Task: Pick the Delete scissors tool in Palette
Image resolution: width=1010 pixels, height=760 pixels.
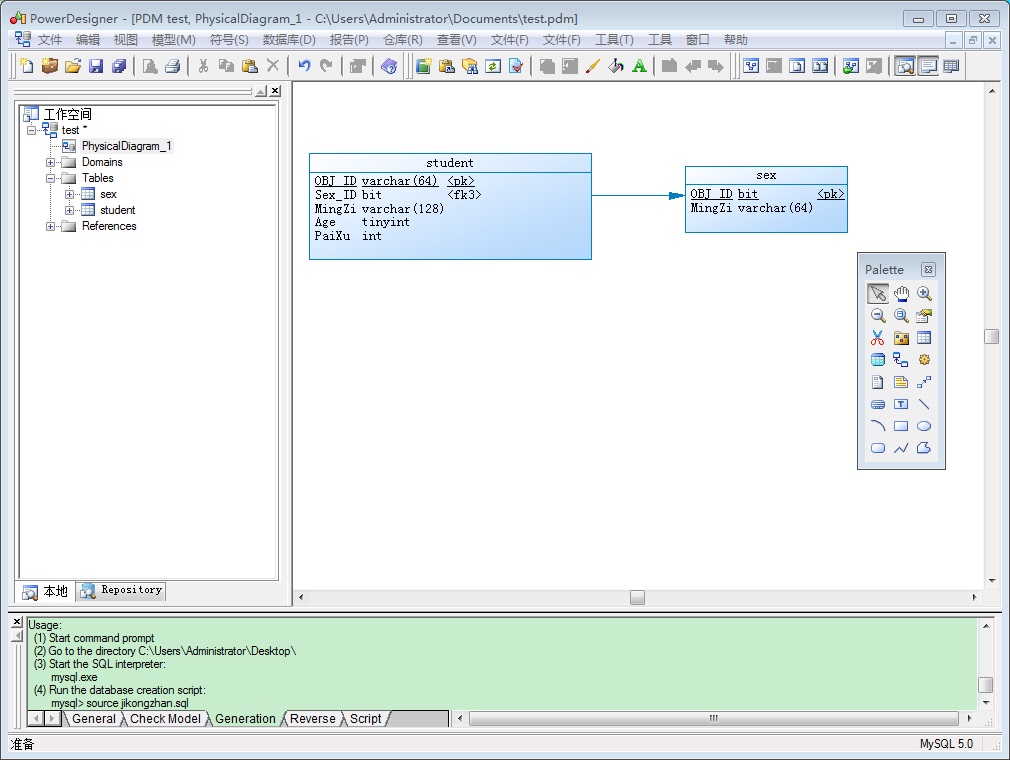Action: click(878, 337)
